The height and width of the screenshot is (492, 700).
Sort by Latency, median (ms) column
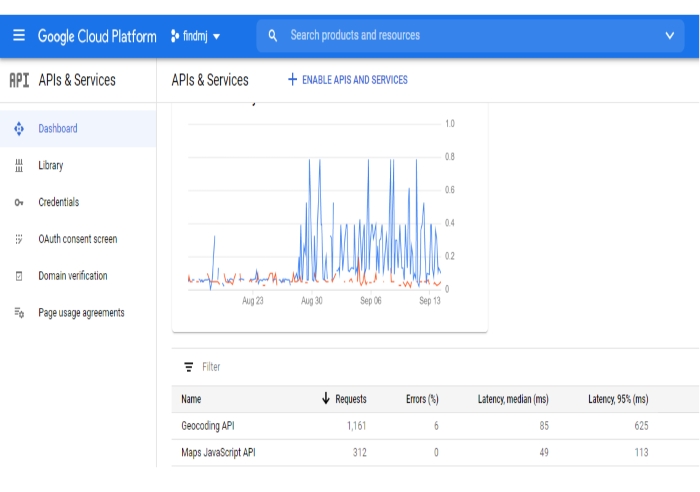(513, 399)
